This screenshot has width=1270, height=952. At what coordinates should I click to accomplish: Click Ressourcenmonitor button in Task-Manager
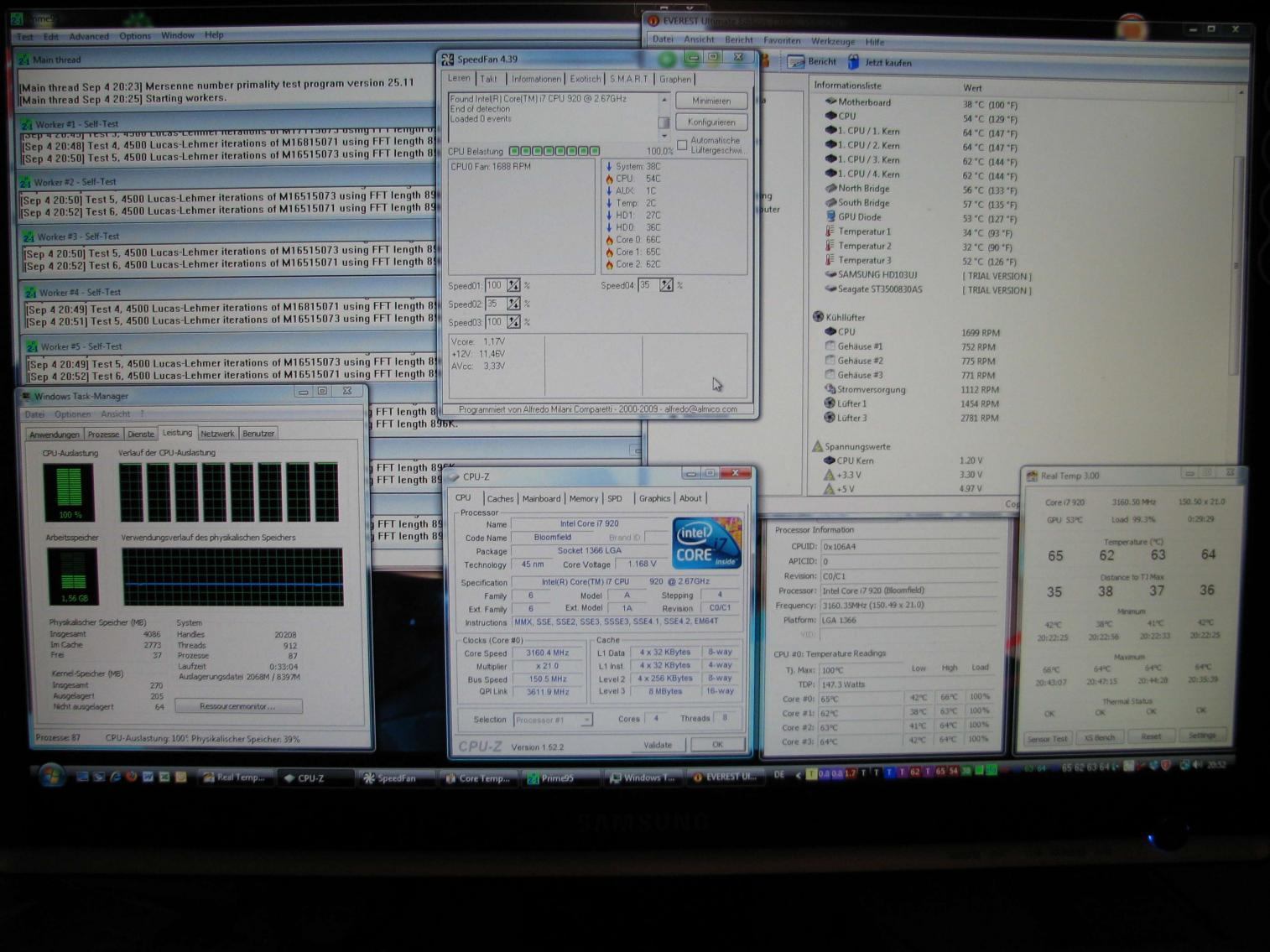tap(238, 706)
